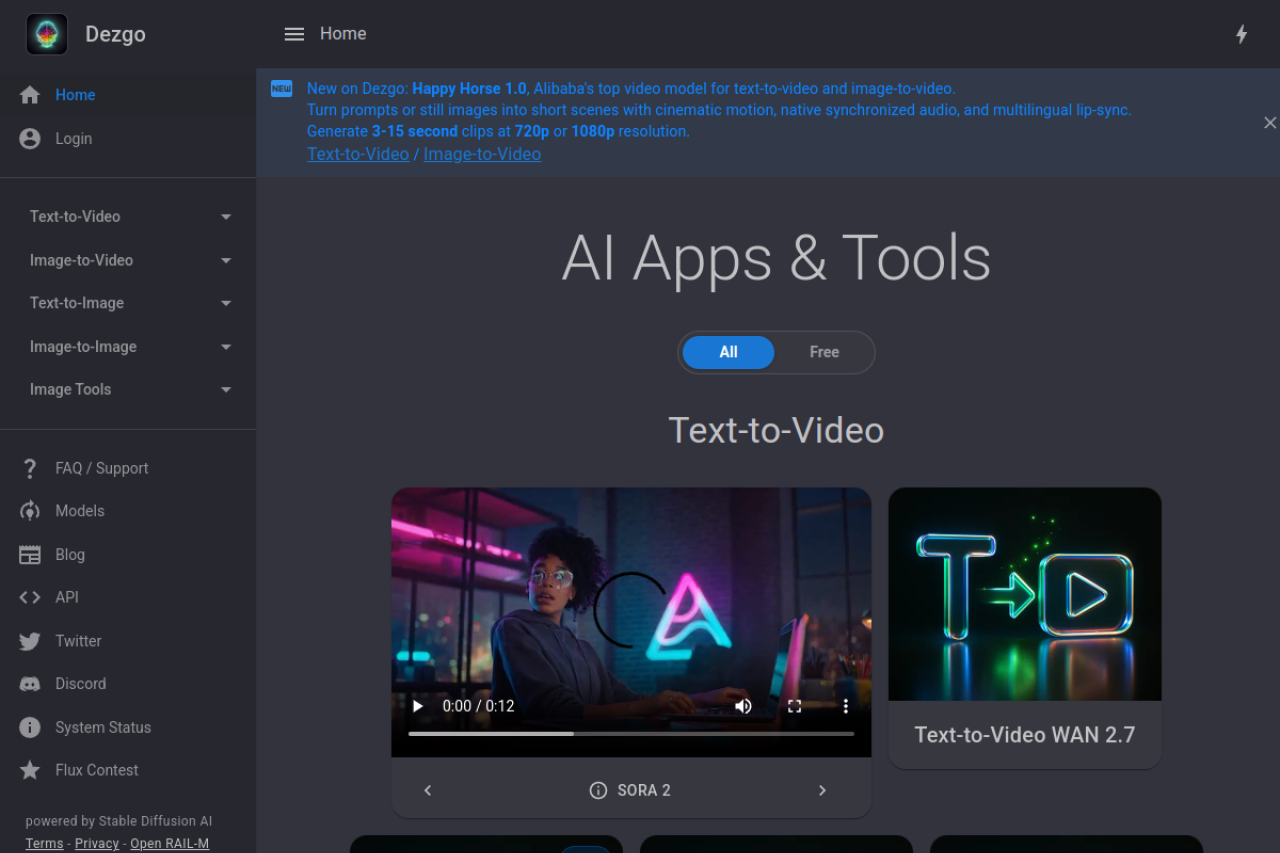Click the Discord icon in sidebar
Screen dimensions: 1280x853
pyautogui.click(x=30, y=684)
